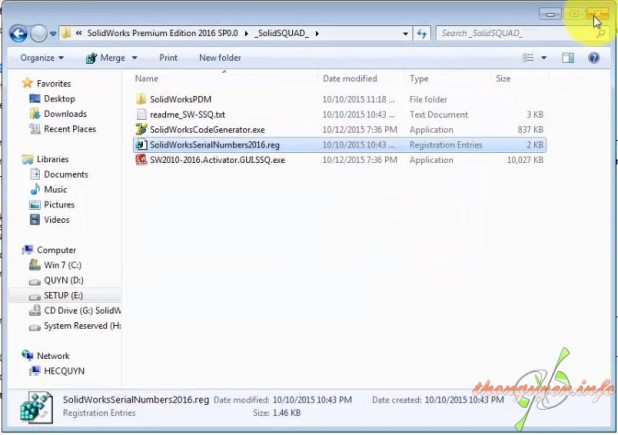This screenshot has height=435, width=618.
Task: Toggle the preview pane button
Action: coord(568,58)
